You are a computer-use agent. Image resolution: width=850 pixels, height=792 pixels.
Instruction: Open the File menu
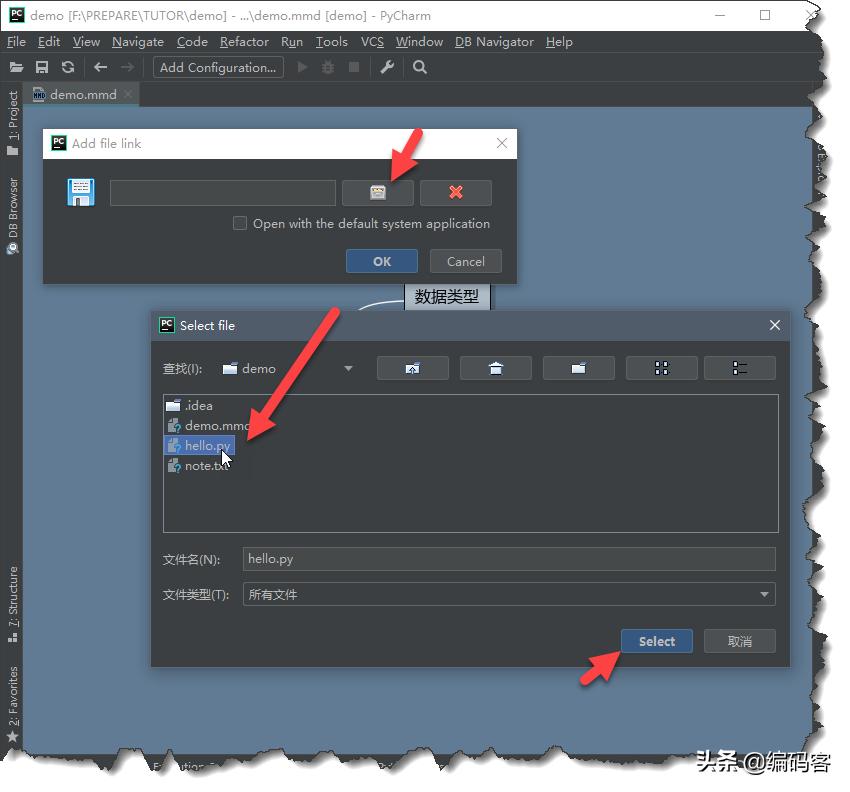pyautogui.click(x=16, y=42)
